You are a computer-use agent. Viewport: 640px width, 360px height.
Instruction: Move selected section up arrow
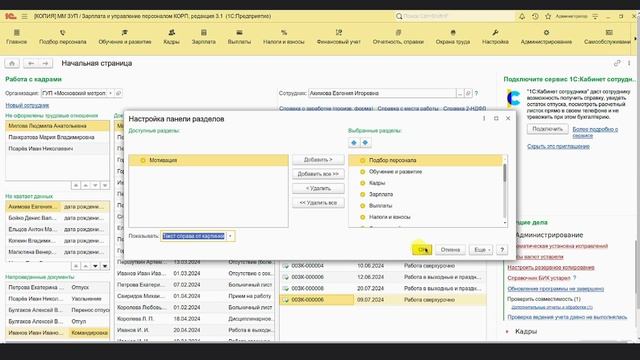(x=354, y=142)
